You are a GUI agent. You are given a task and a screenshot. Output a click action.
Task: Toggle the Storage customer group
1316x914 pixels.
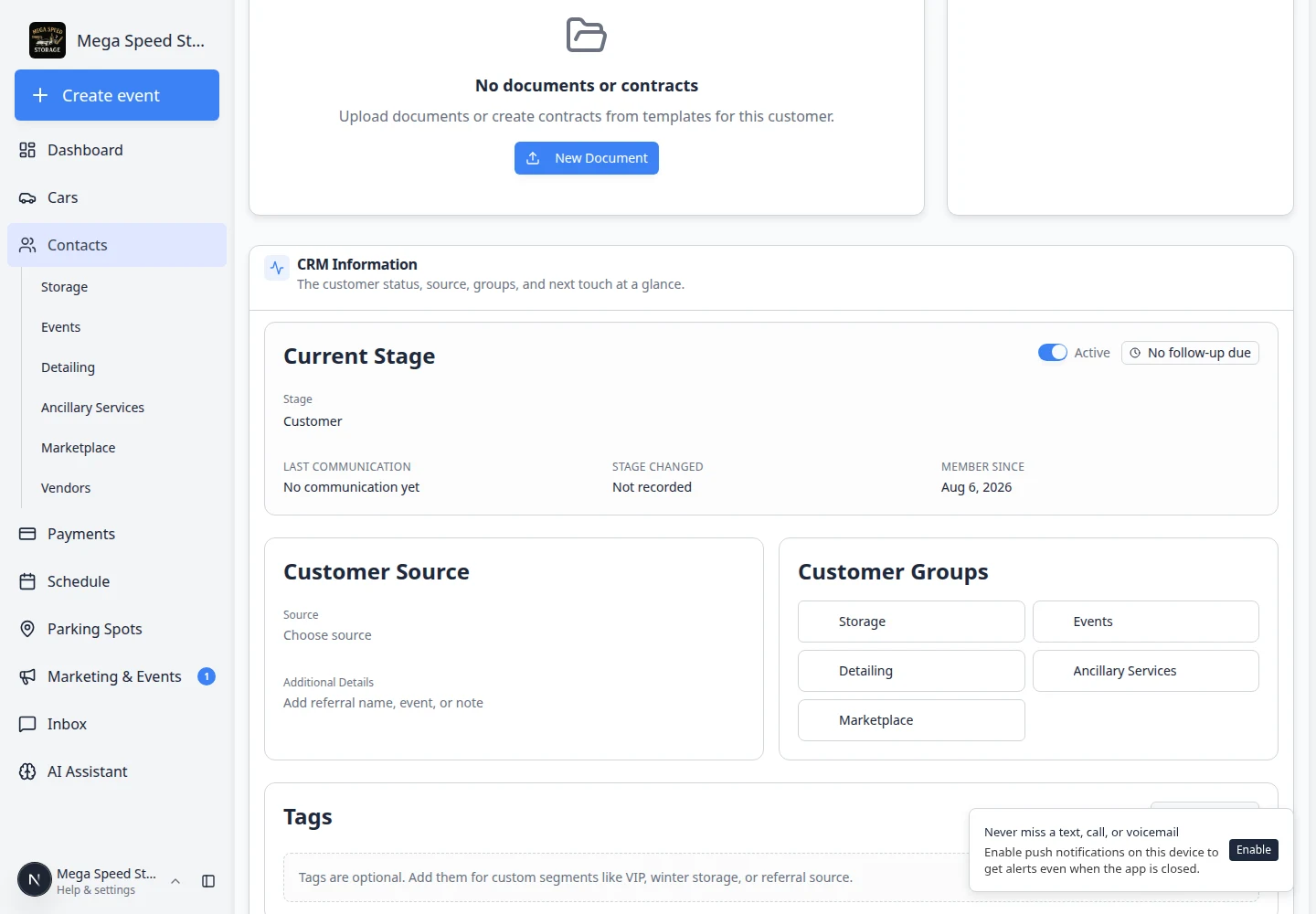(x=911, y=622)
